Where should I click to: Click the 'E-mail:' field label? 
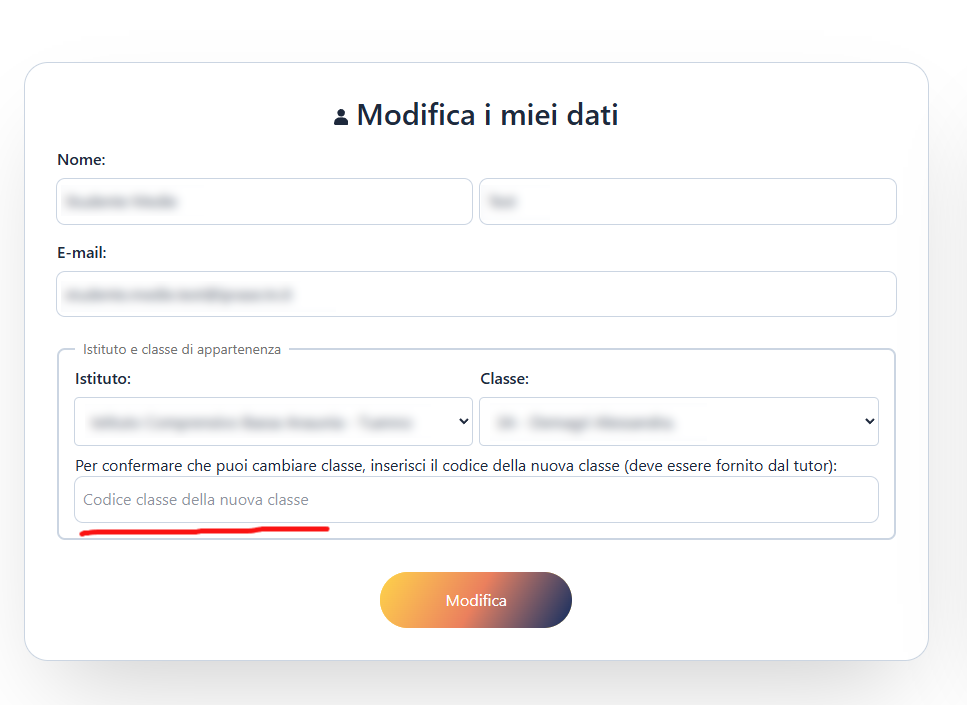pos(82,253)
